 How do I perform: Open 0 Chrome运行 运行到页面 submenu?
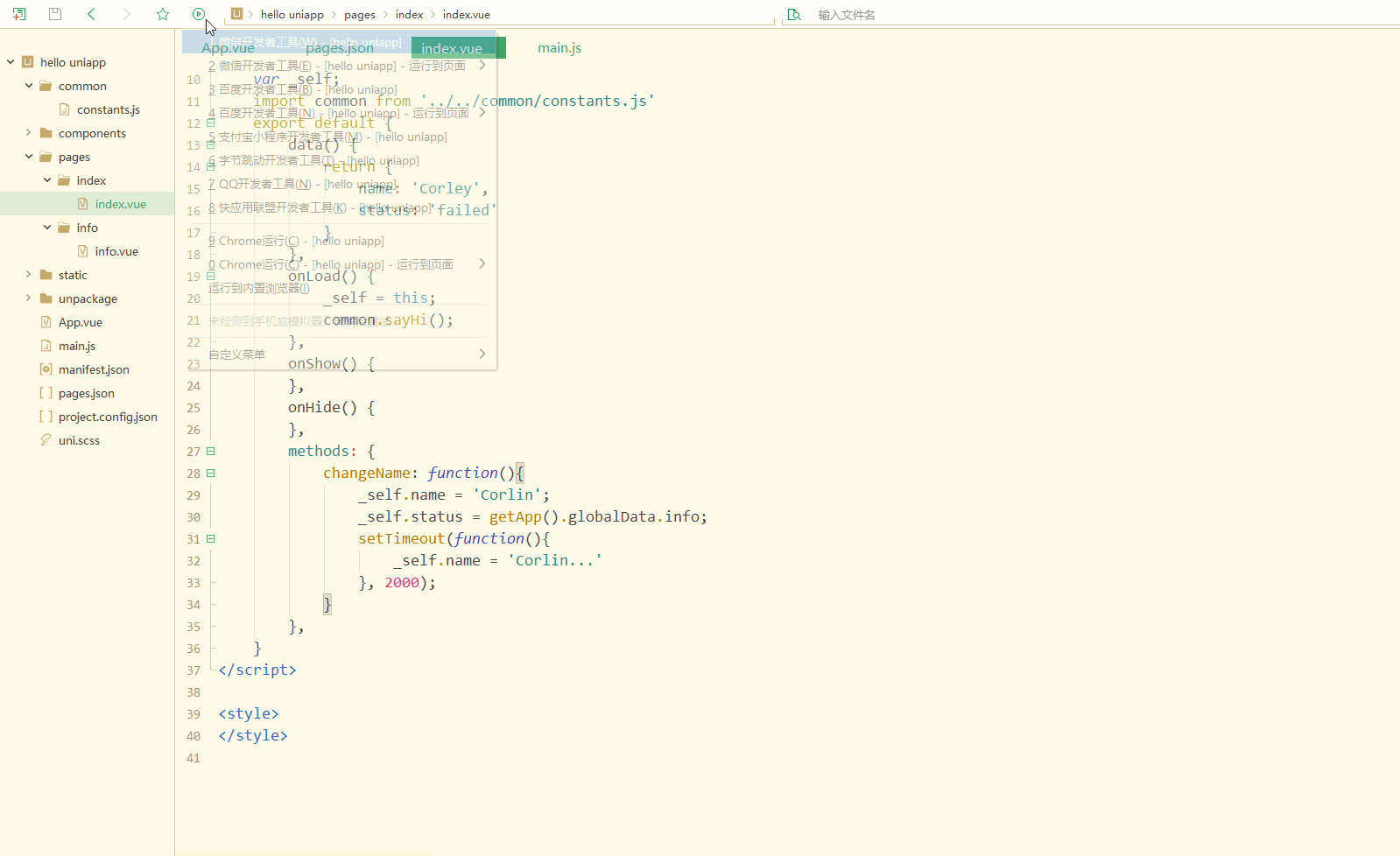pos(339,264)
